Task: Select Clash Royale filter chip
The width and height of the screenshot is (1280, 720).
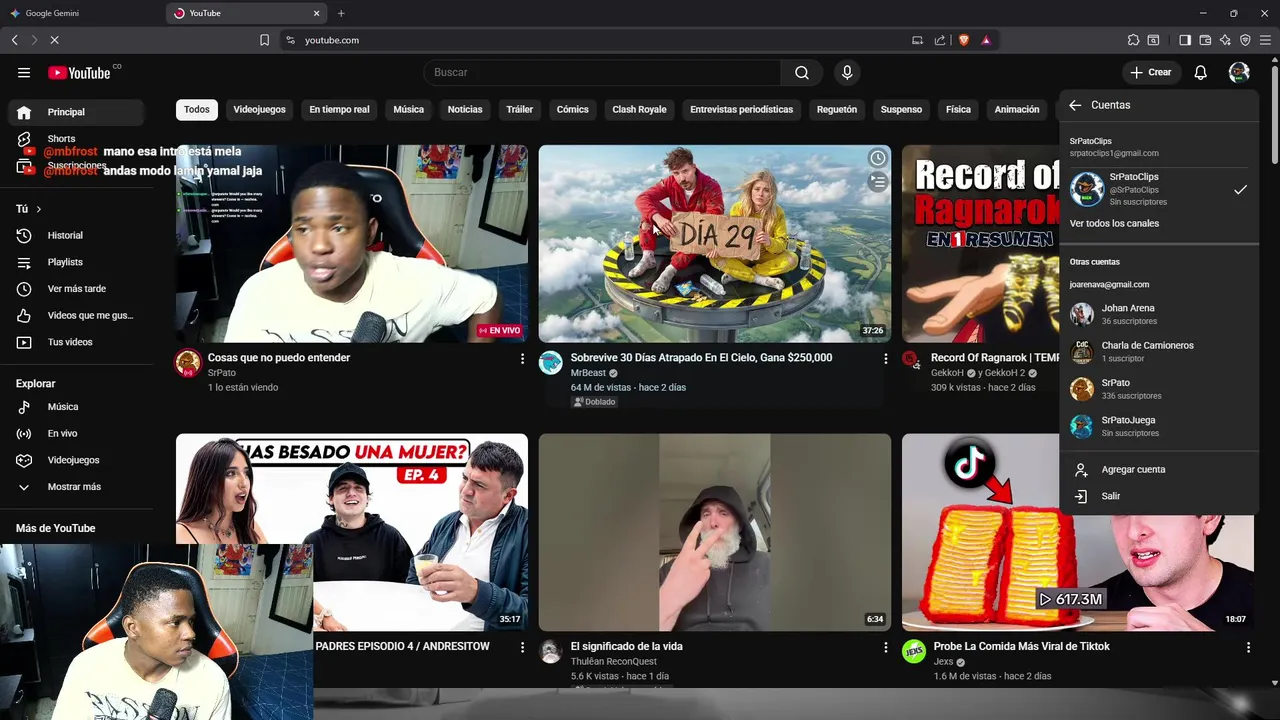Action: [639, 109]
